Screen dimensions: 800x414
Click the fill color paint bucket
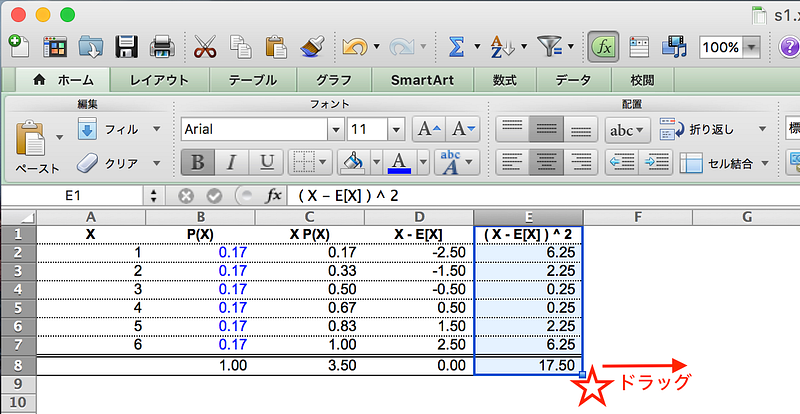pos(353,163)
